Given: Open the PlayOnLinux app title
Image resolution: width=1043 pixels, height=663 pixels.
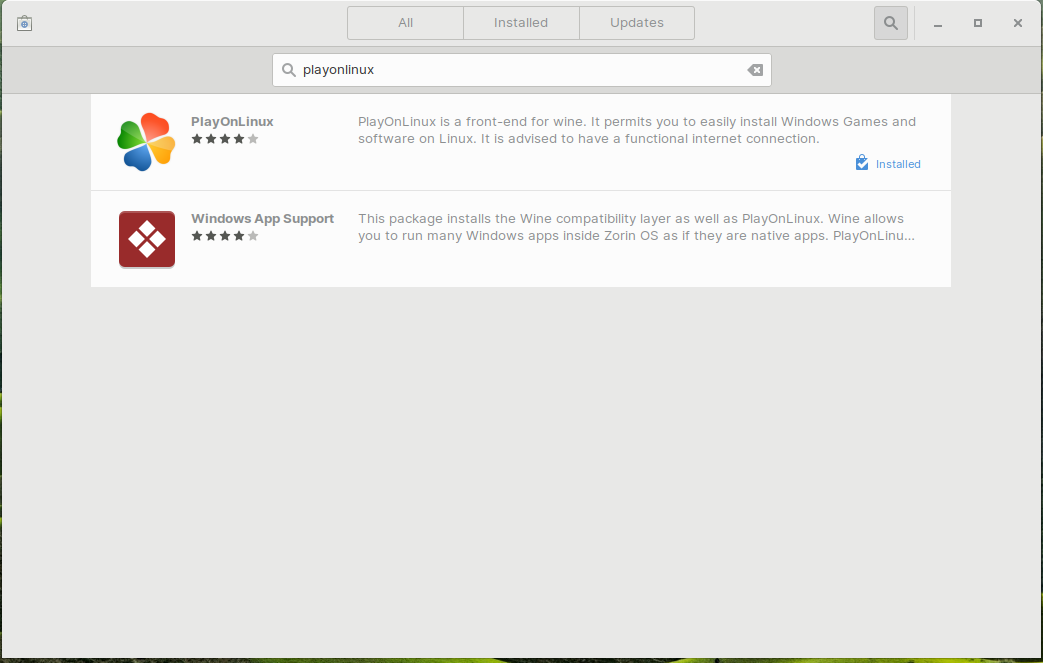Looking at the screenshot, I should click(232, 122).
